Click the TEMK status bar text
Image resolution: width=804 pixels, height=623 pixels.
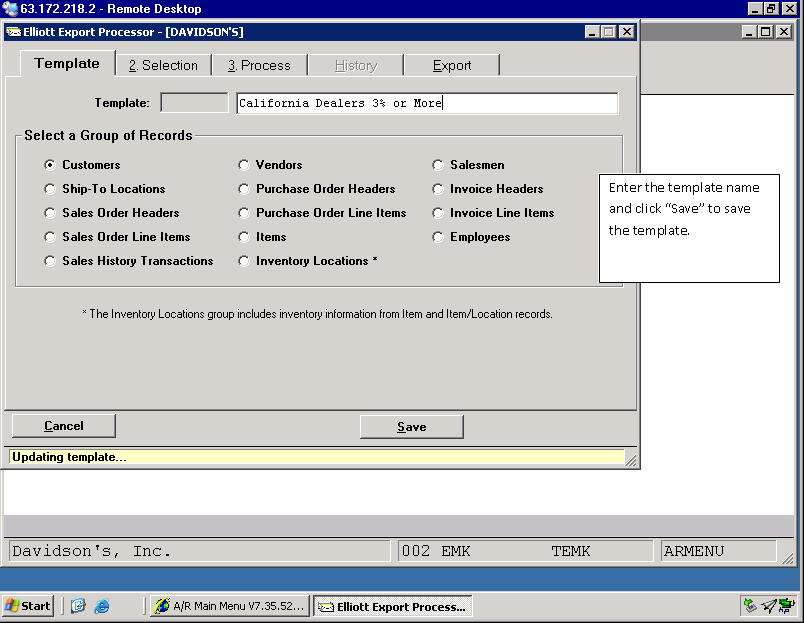(x=571, y=551)
